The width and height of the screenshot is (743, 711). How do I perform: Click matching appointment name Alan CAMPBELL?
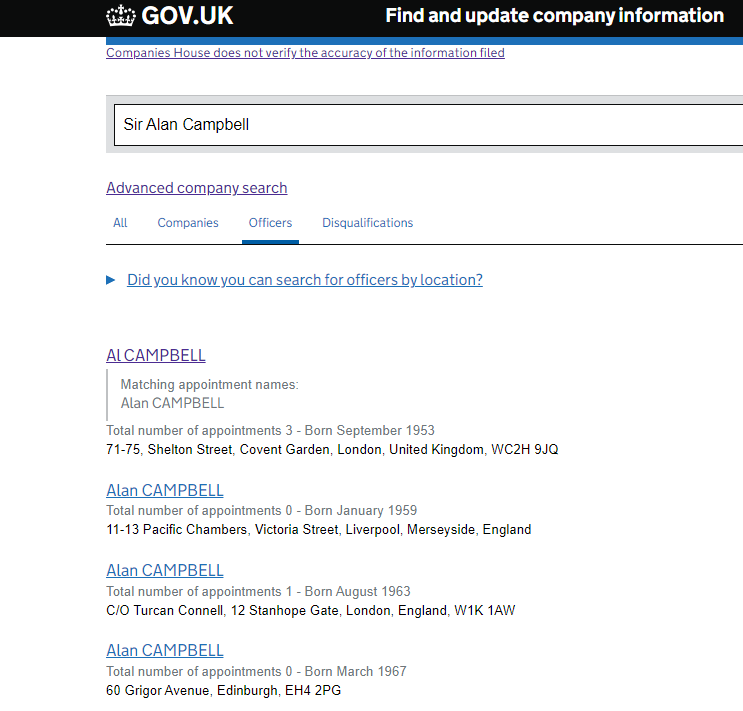tap(172, 403)
